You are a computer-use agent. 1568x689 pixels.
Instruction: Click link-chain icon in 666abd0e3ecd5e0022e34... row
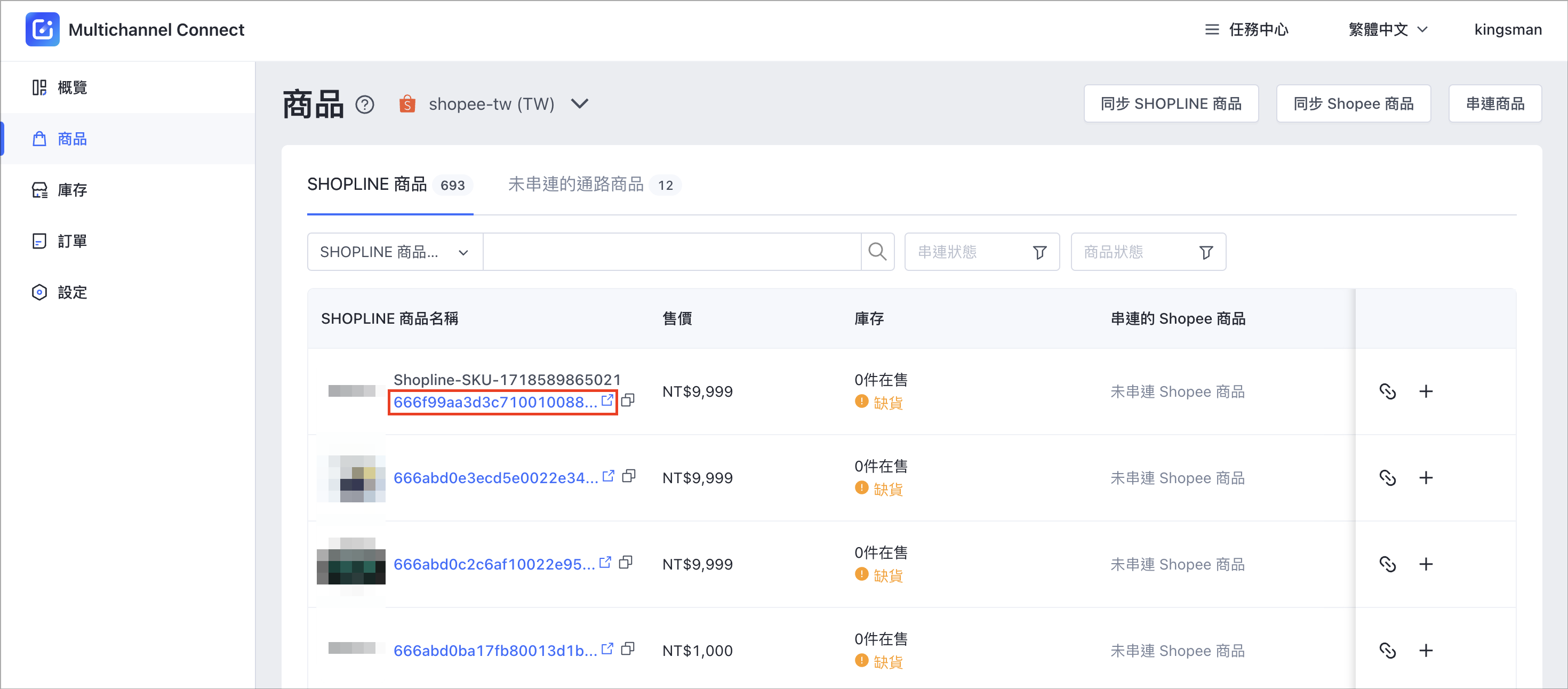point(1387,478)
